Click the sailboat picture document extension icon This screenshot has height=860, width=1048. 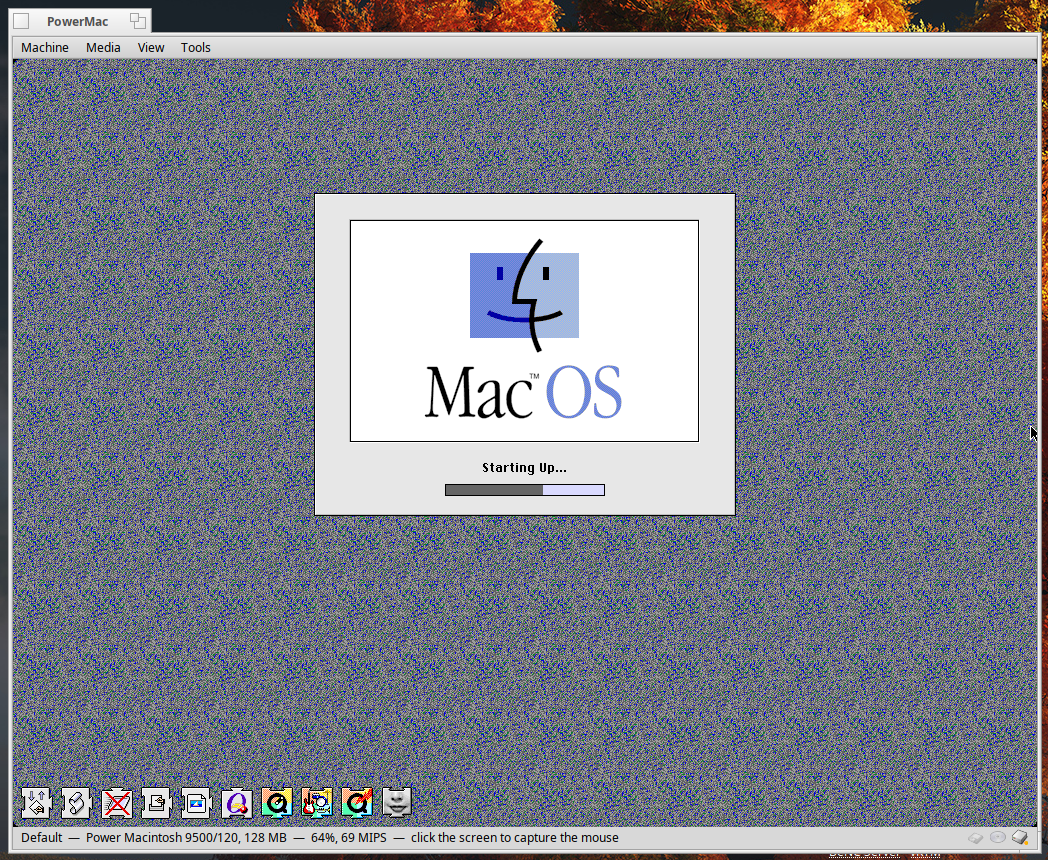[196, 803]
